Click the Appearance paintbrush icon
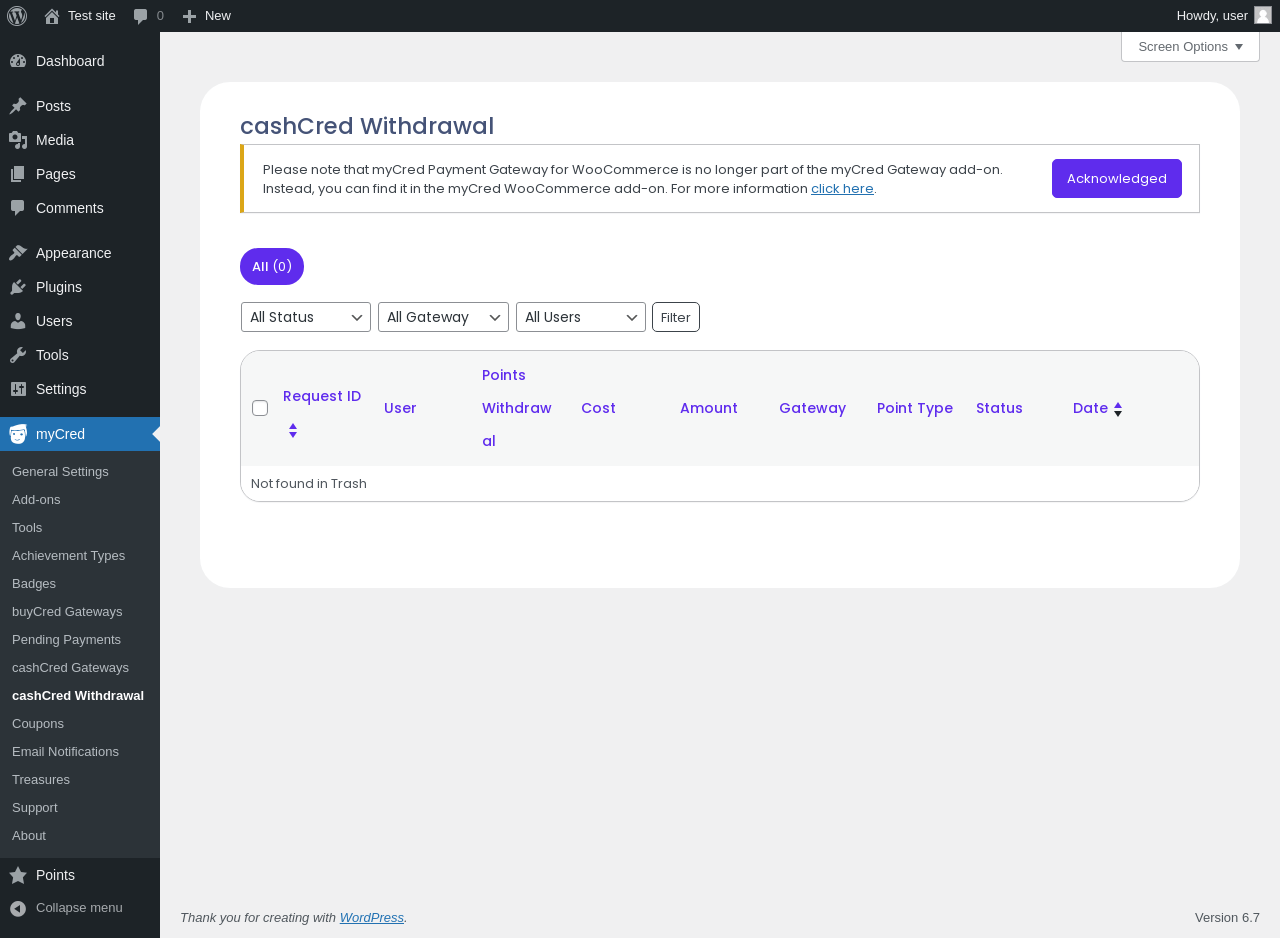The image size is (1280, 938). point(18,253)
